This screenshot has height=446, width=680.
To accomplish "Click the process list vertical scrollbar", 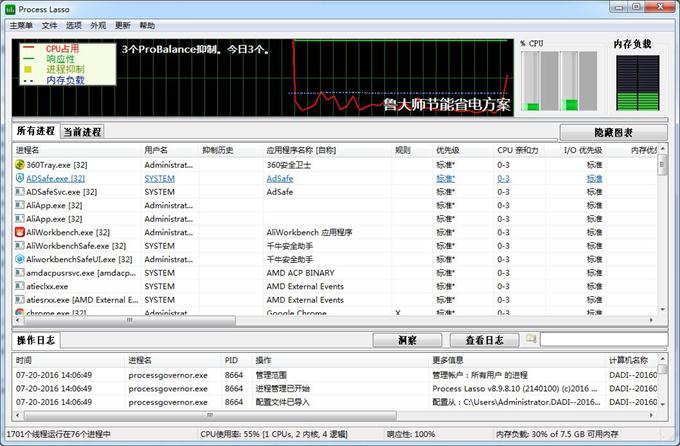I will [662, 240].
